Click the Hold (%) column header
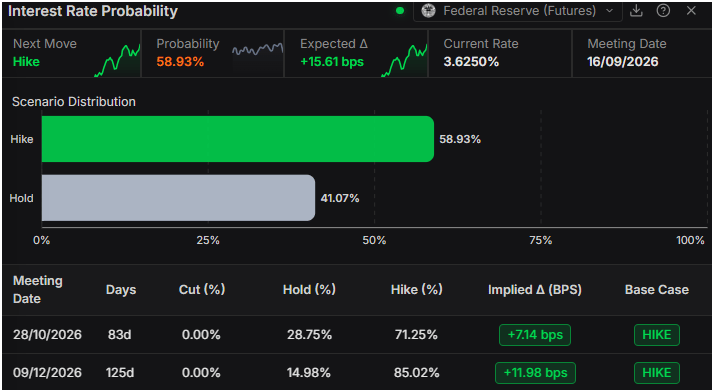The width and height of the screenshot is (714, 392). (309, 290)
